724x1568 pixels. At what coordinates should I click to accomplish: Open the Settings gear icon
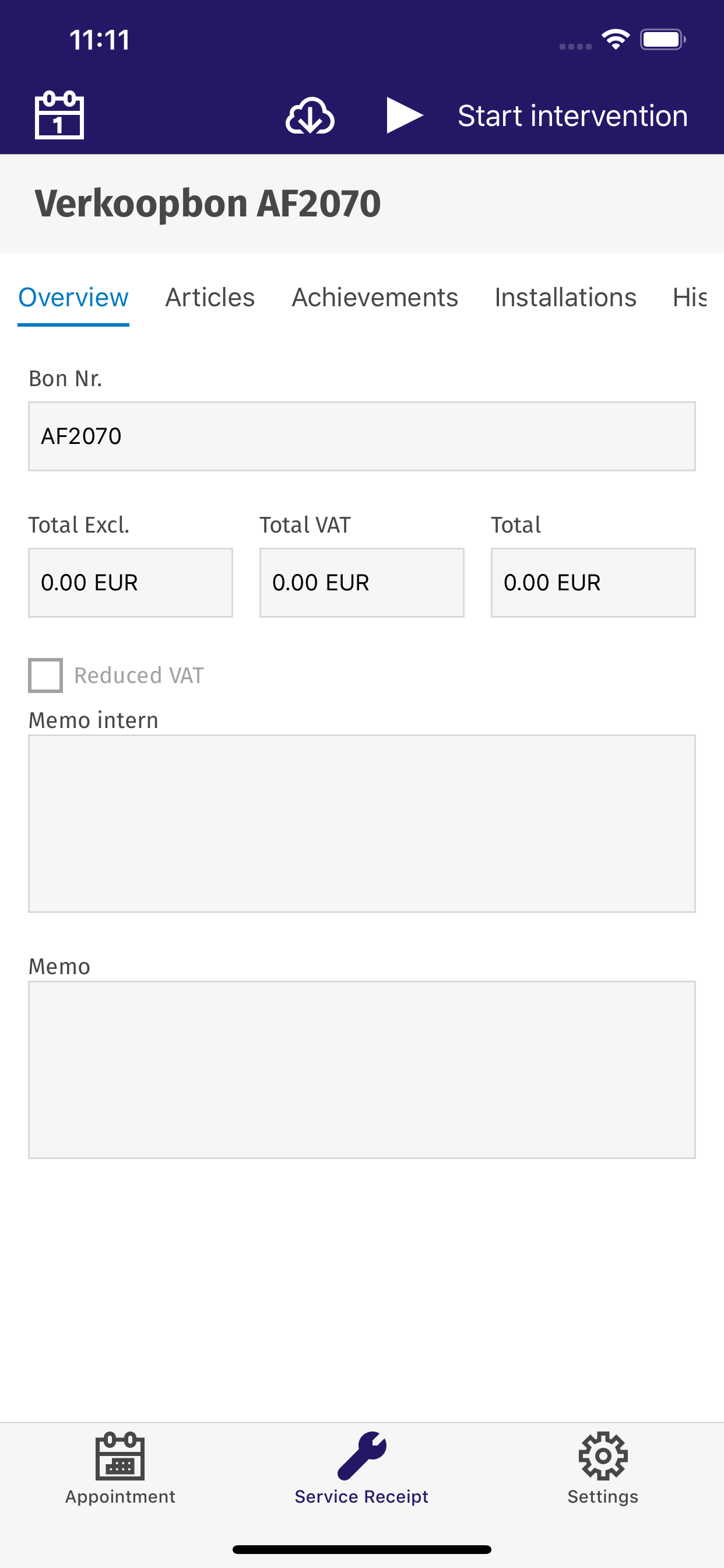pos(603,1455)
